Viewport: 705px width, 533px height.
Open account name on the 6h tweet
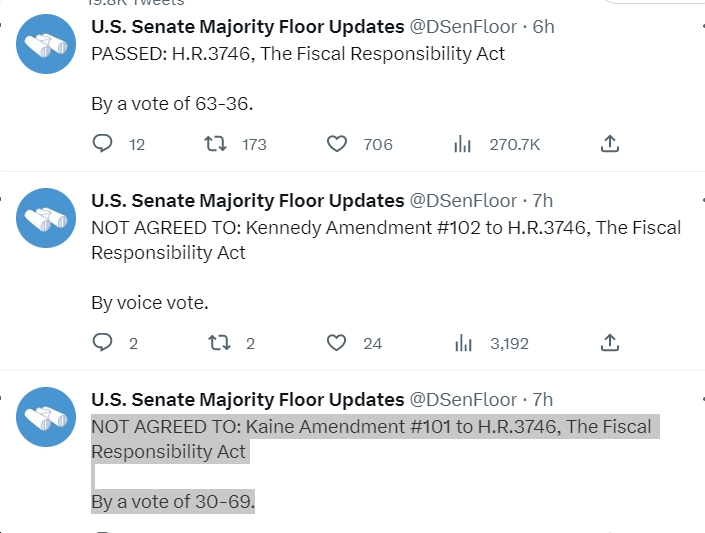click(248, 27)
